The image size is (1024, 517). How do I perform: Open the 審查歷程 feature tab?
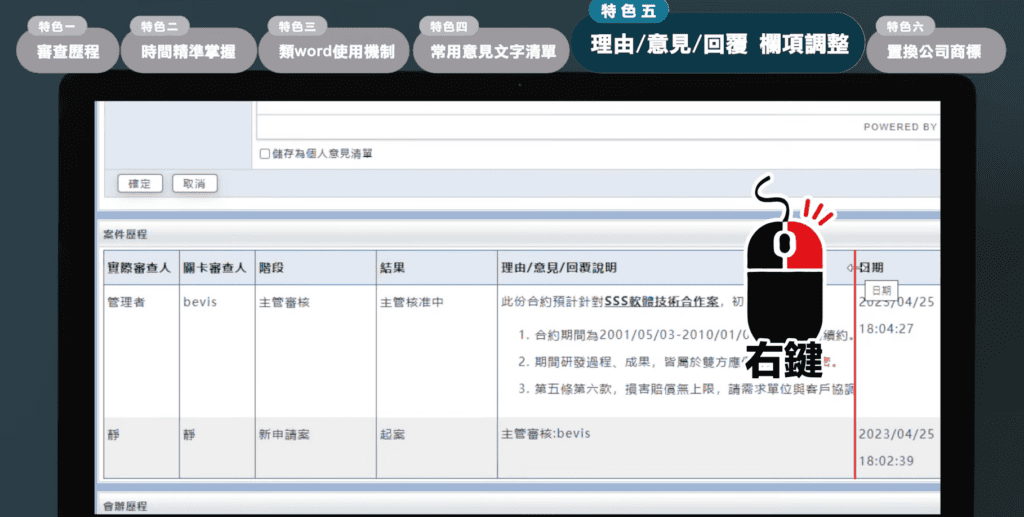point(67,51)
